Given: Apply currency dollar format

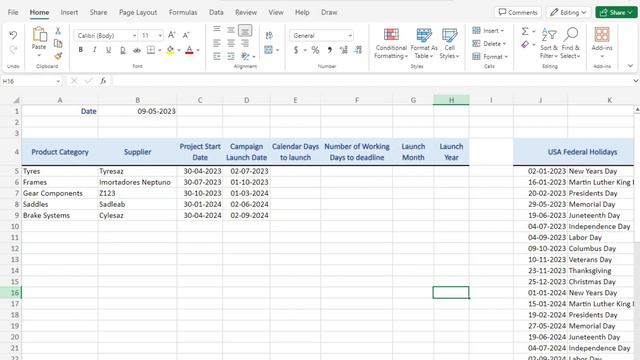Looking at the screenshot, I should (296, 50).
